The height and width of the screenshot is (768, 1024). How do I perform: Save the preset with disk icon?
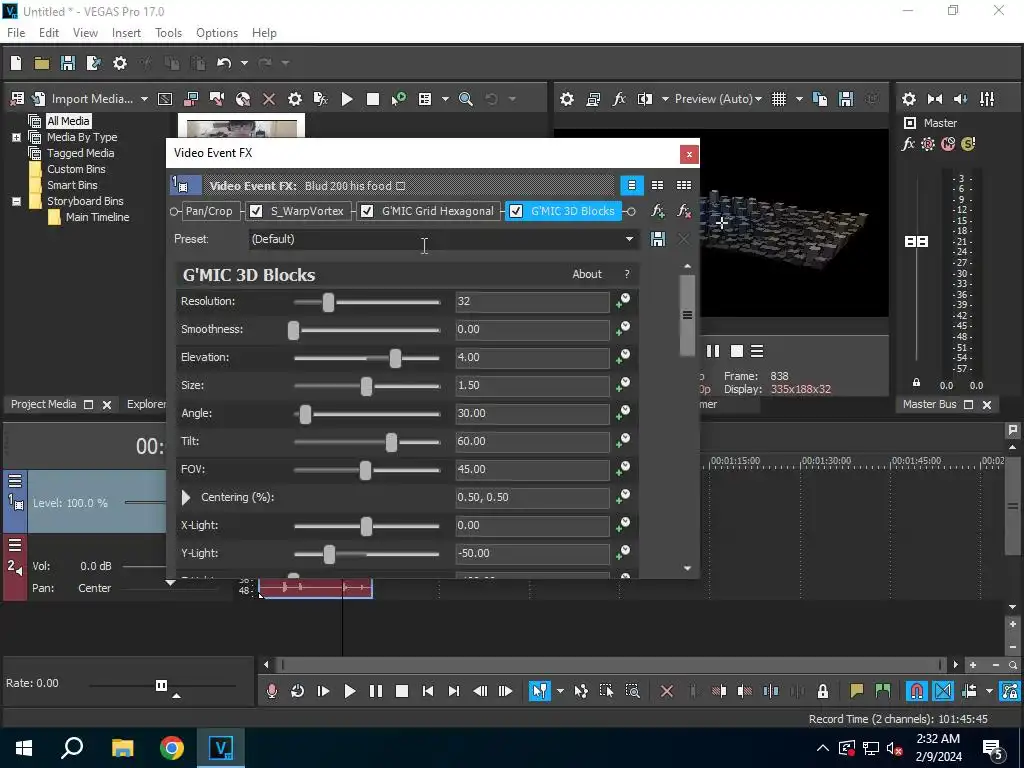658,239
